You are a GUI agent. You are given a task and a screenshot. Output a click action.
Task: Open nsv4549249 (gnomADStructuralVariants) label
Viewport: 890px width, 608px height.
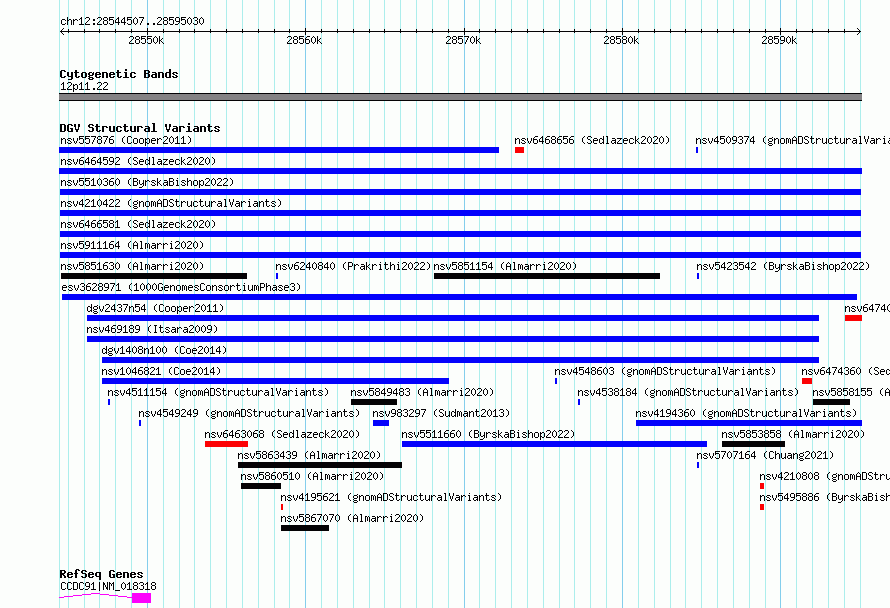[x=249, y=413]
